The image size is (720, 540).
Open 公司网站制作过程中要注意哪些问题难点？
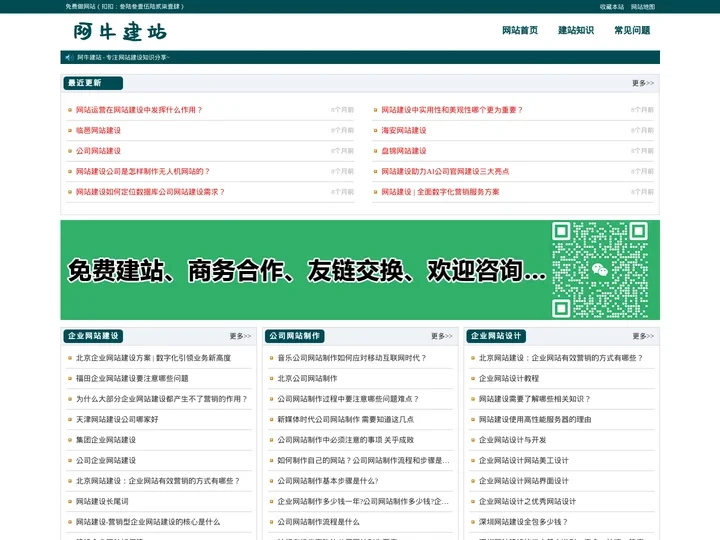(348, 399)
